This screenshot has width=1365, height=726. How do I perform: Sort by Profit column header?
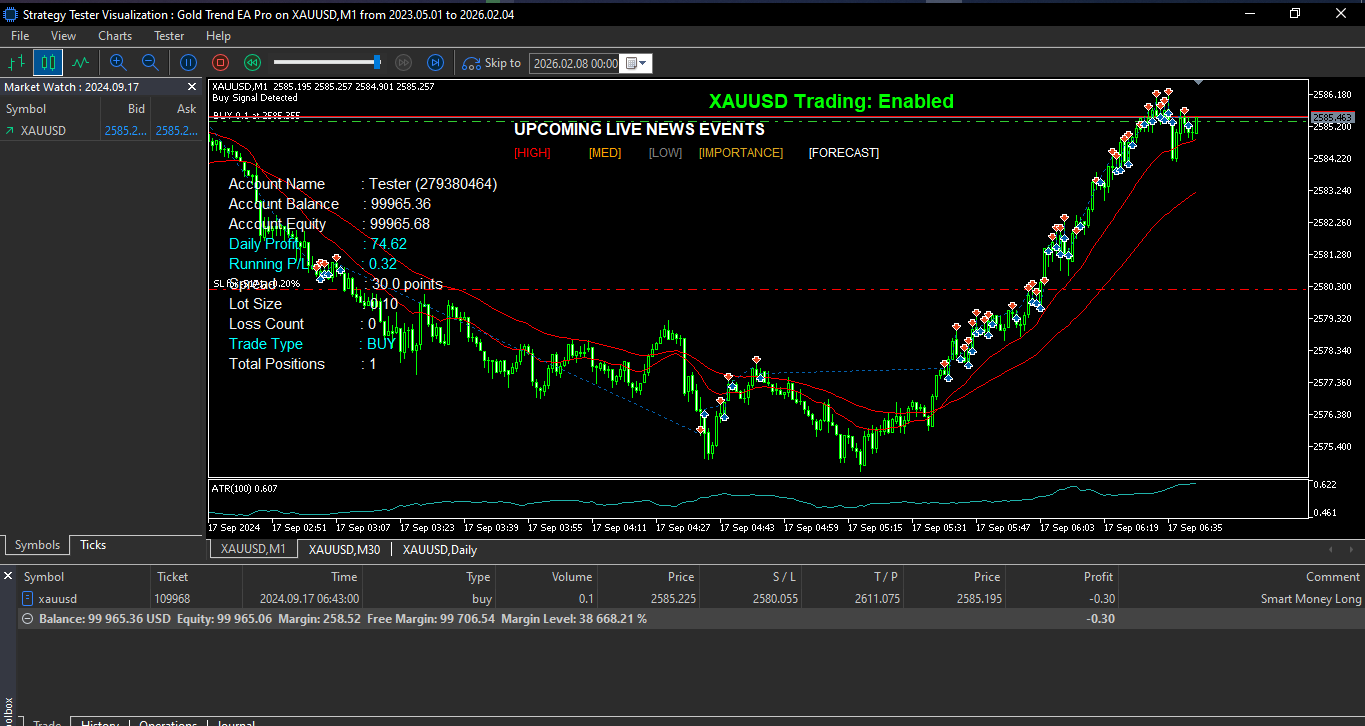coord(1098,577)
